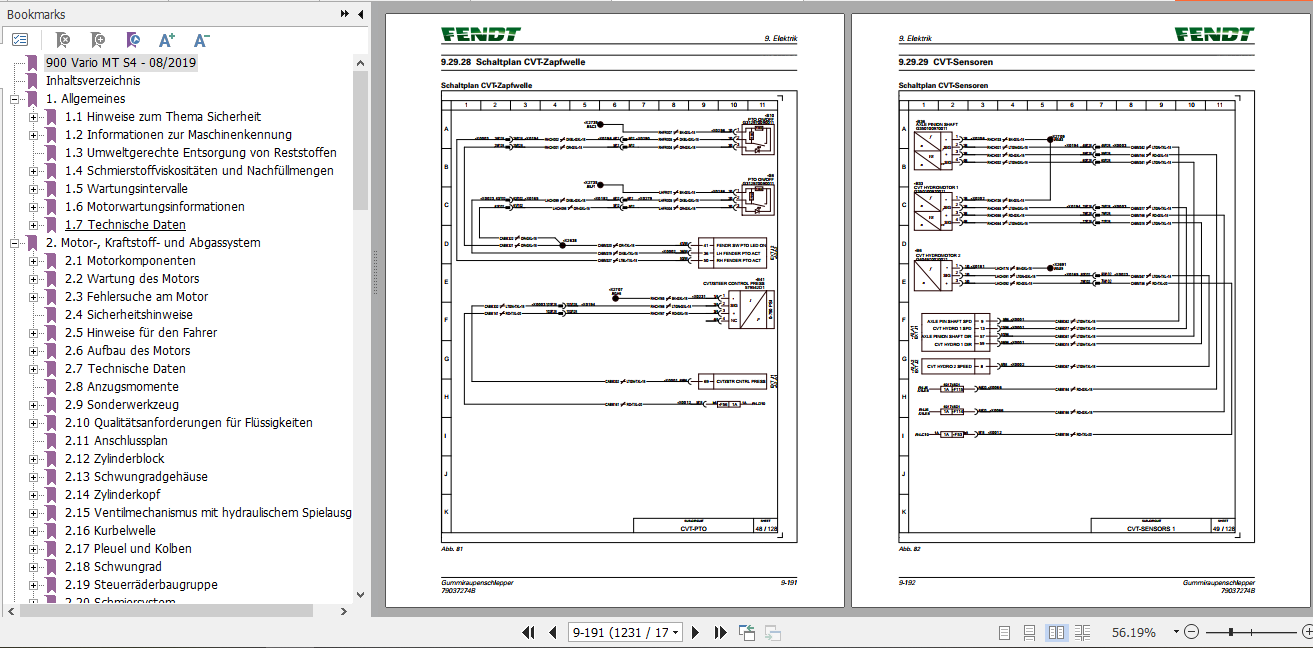
Task: Go to the previous page
Action: point(552,632)
